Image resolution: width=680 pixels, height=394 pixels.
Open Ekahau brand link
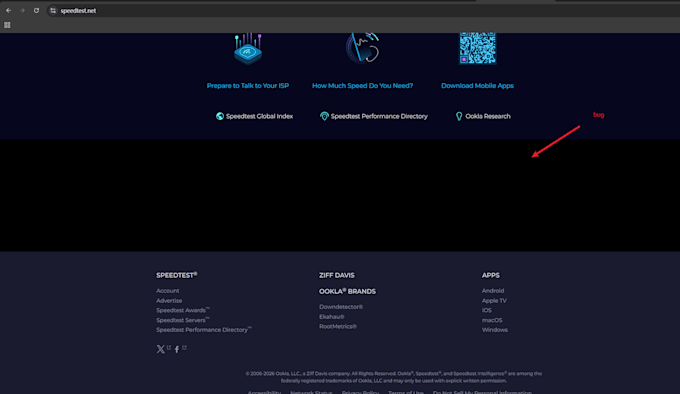332,317
